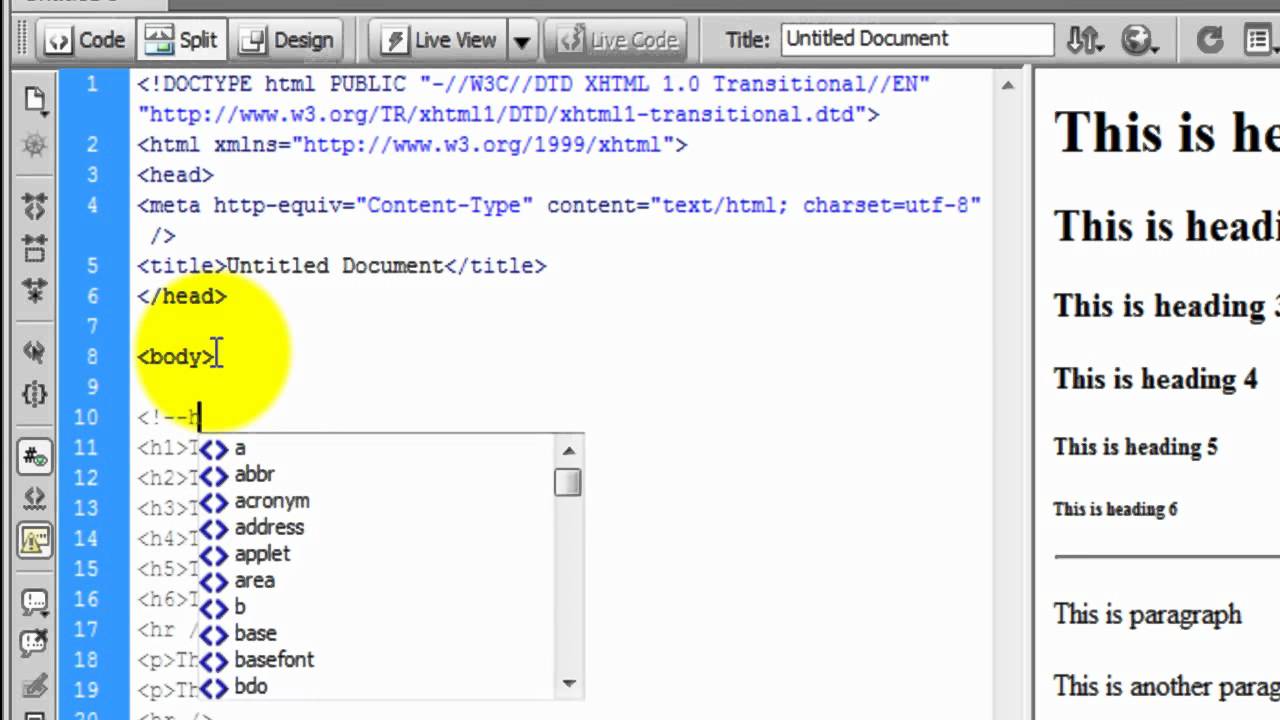Click the Live Code button
Image resolution: width=1280 pixels, height=720 pixels.
pos(618,40)
